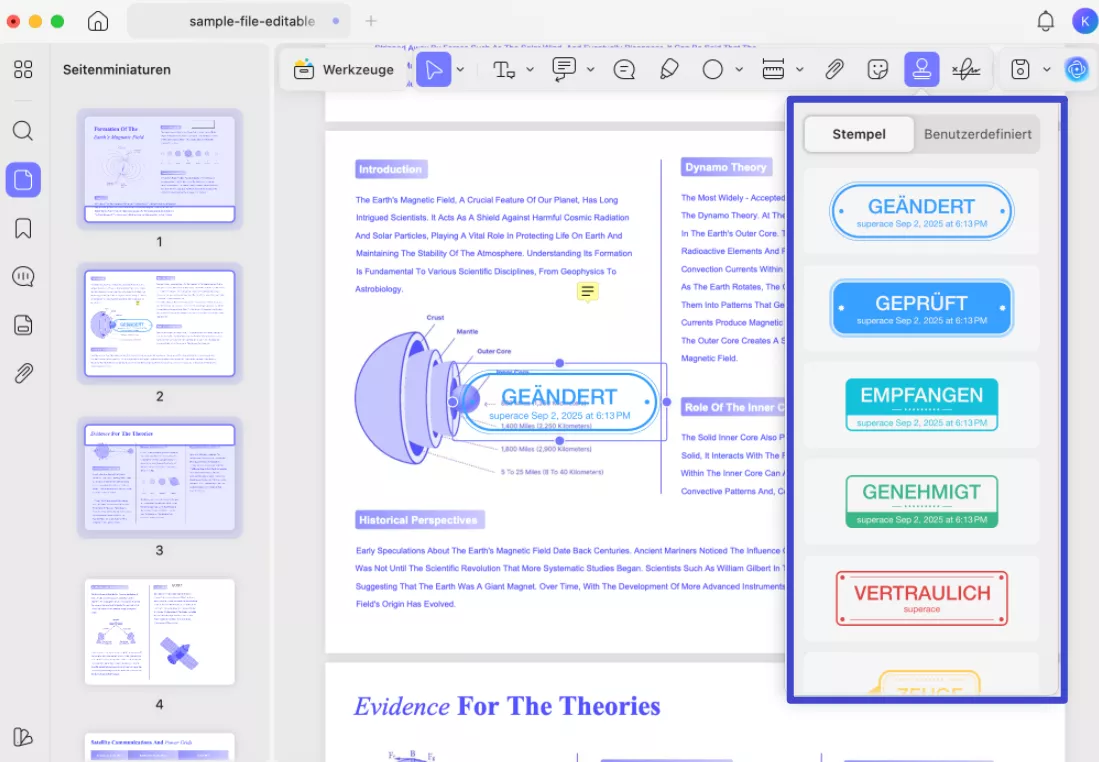Select the sticky note comment tool

[624, 69]
